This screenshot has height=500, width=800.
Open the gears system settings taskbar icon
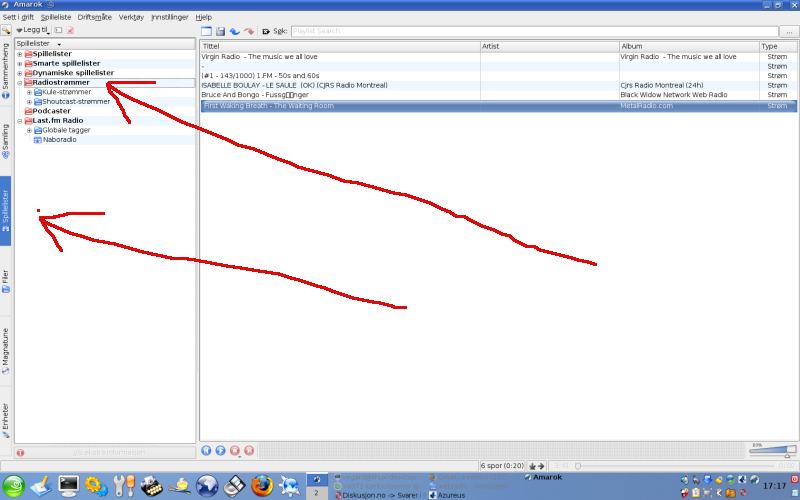(x=96, y=486)
